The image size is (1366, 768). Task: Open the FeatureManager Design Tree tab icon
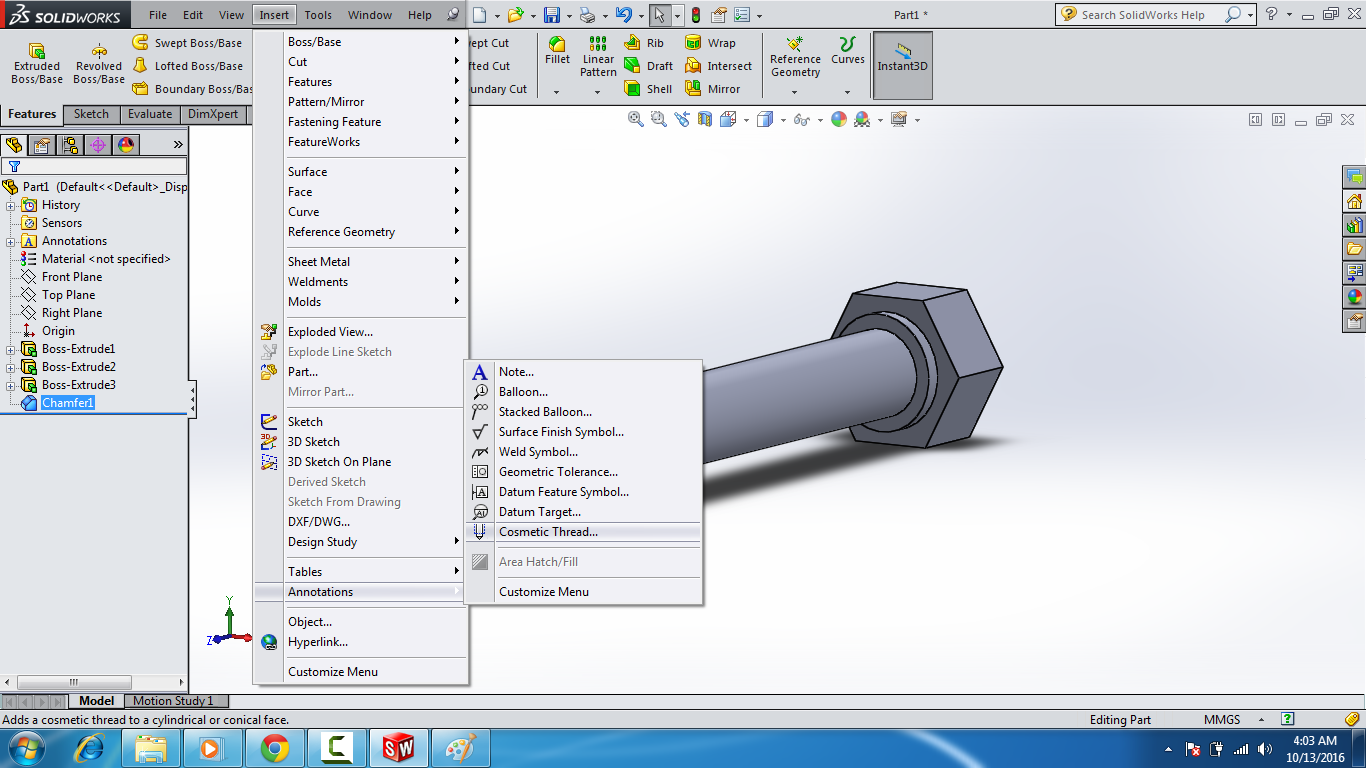click(x=14, y=145)
